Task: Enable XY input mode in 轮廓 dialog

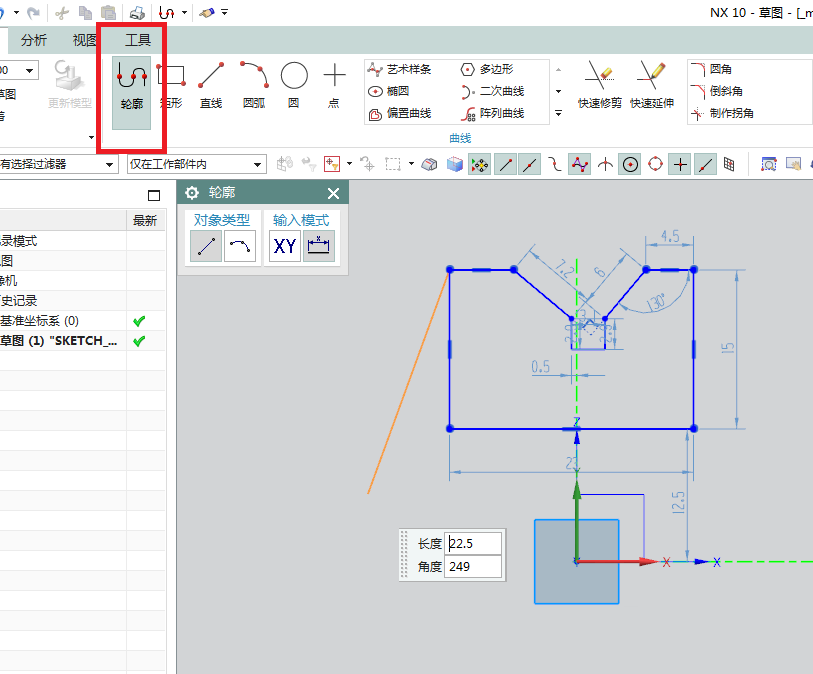Action: [283, 244]
